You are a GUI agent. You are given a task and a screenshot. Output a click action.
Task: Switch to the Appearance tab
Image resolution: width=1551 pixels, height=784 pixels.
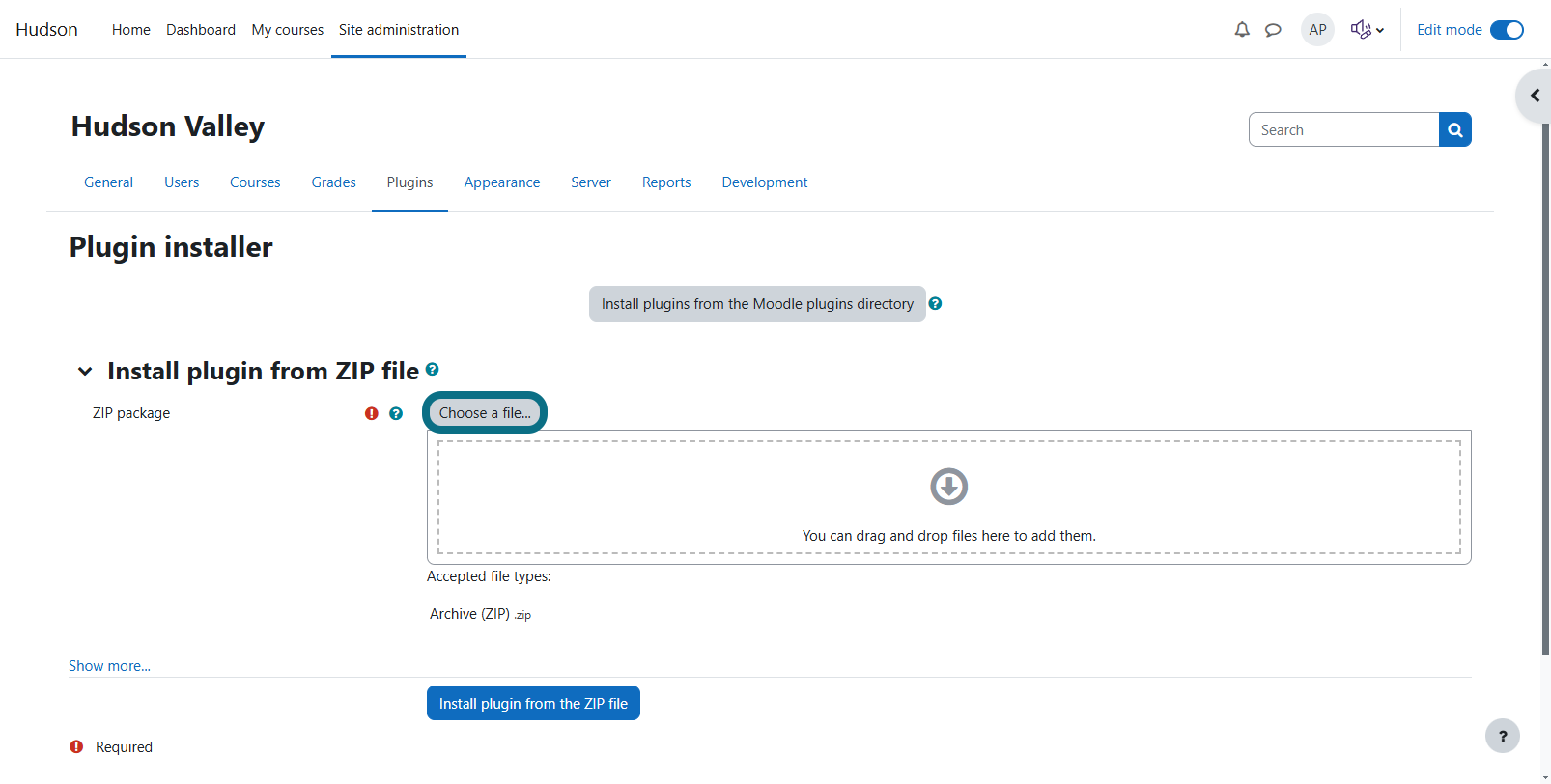coord(502,182)
